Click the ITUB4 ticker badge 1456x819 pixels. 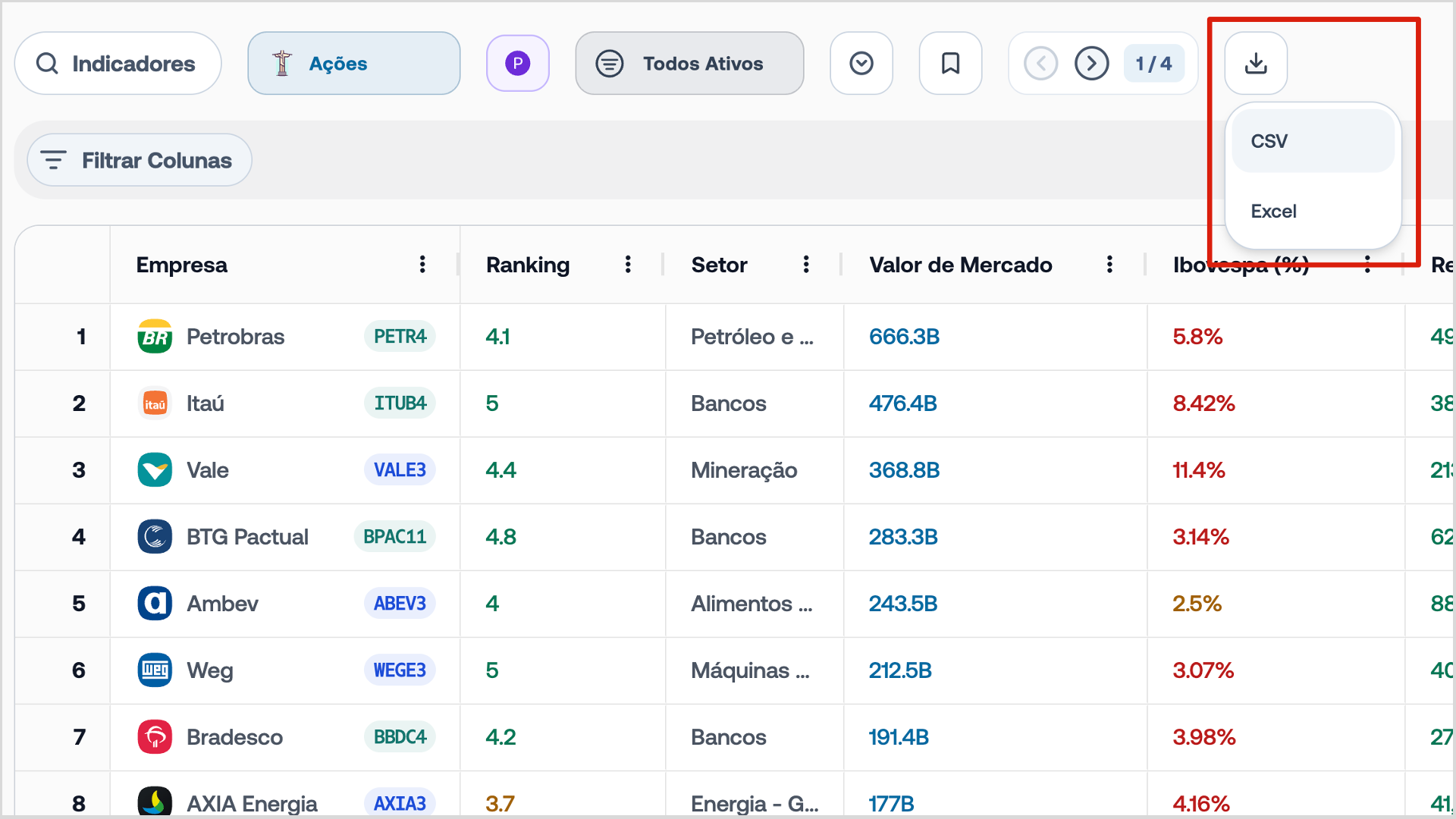click(x=400, y=403)
